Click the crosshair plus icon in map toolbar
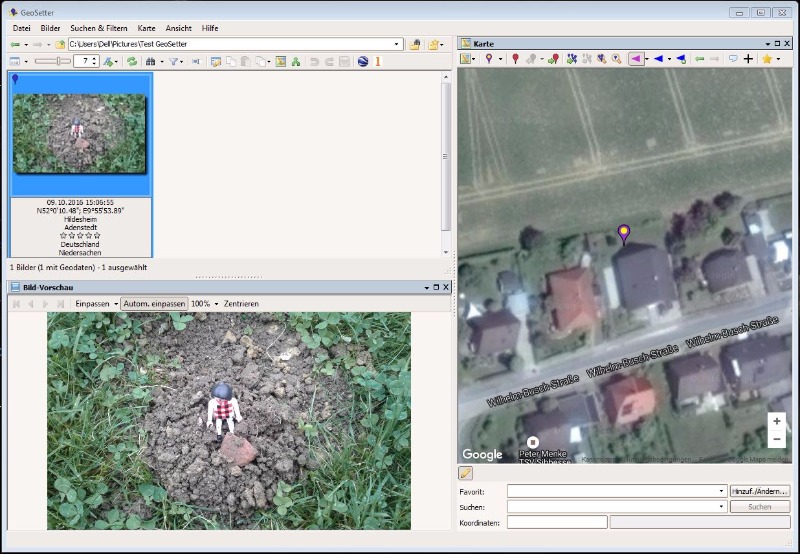The height and width of the screenshot is (554, 800). [x=748, y=60]
